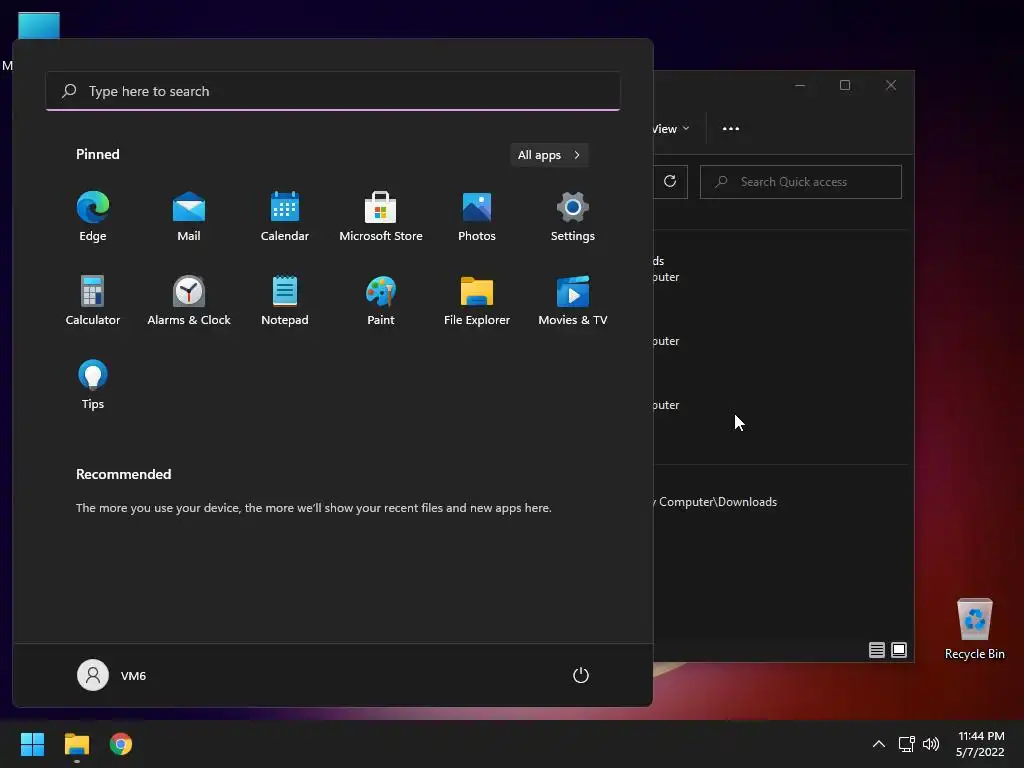Click the Windows Start button on taskbar
The width and height of the screenshot is (1024, 768).
click(x=33, y=744)
